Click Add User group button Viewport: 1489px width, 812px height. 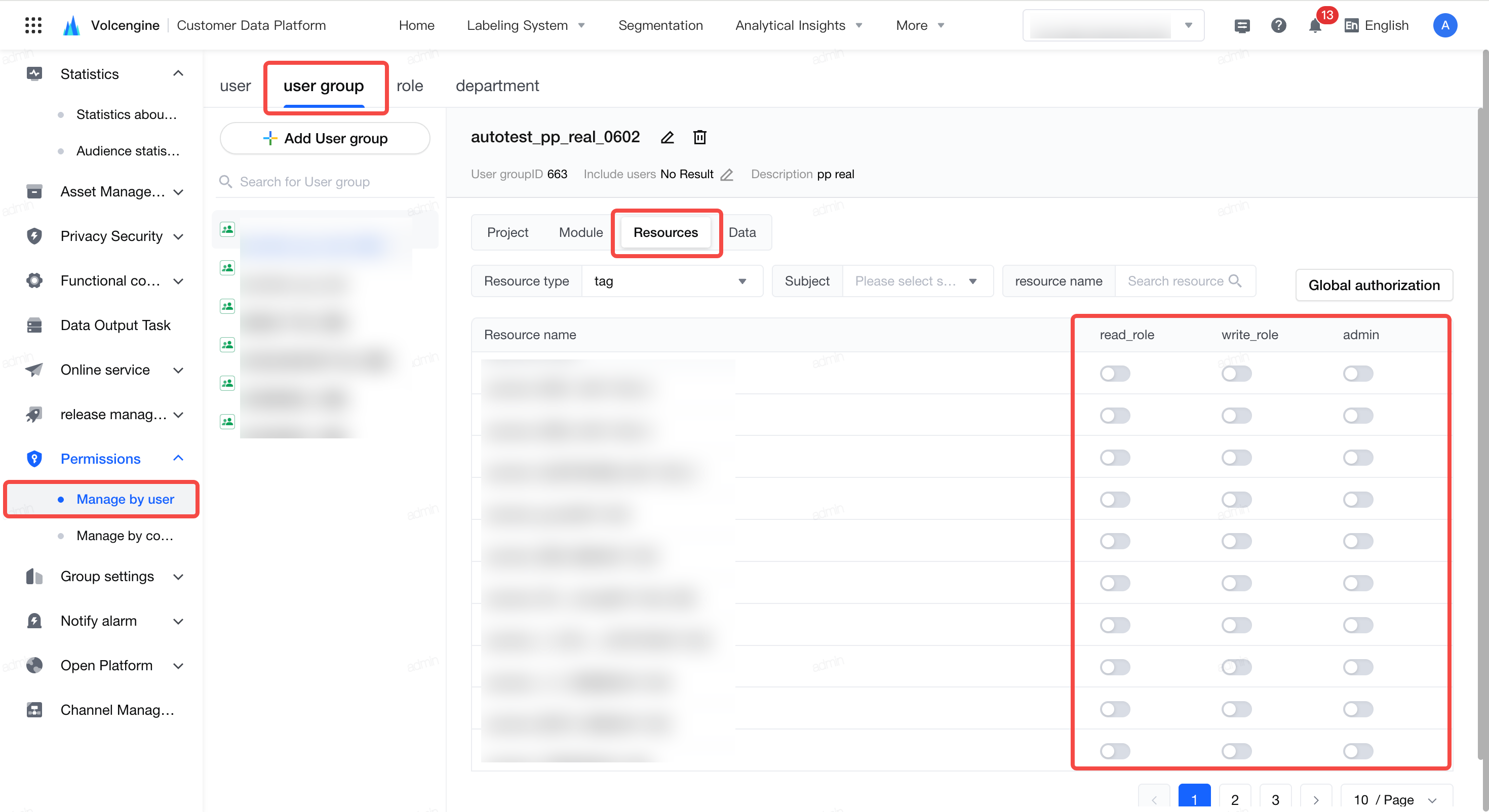click(325, 138)
